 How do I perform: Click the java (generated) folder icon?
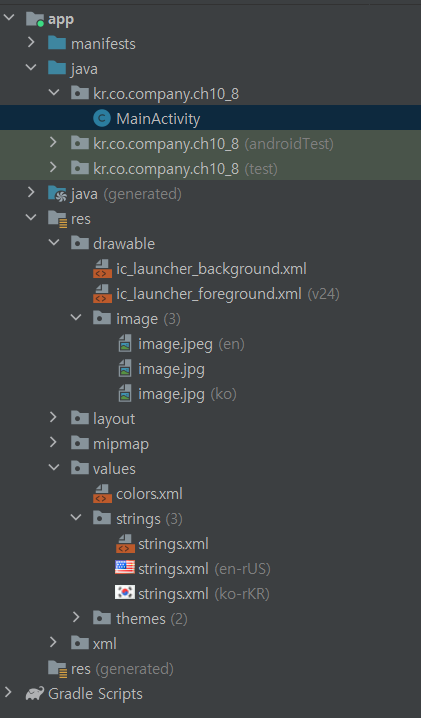(57, 193)
